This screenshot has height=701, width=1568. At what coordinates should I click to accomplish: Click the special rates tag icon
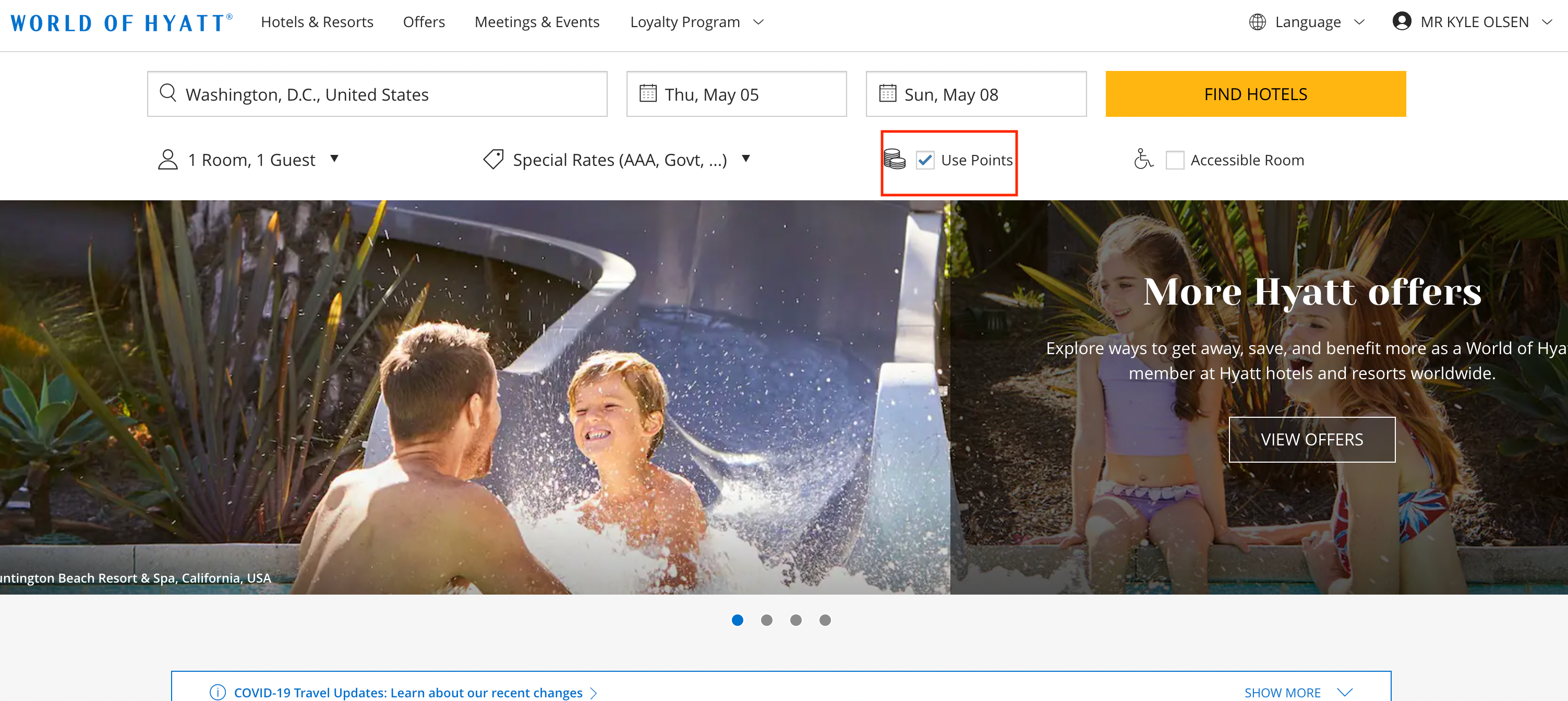coord(493,160)
